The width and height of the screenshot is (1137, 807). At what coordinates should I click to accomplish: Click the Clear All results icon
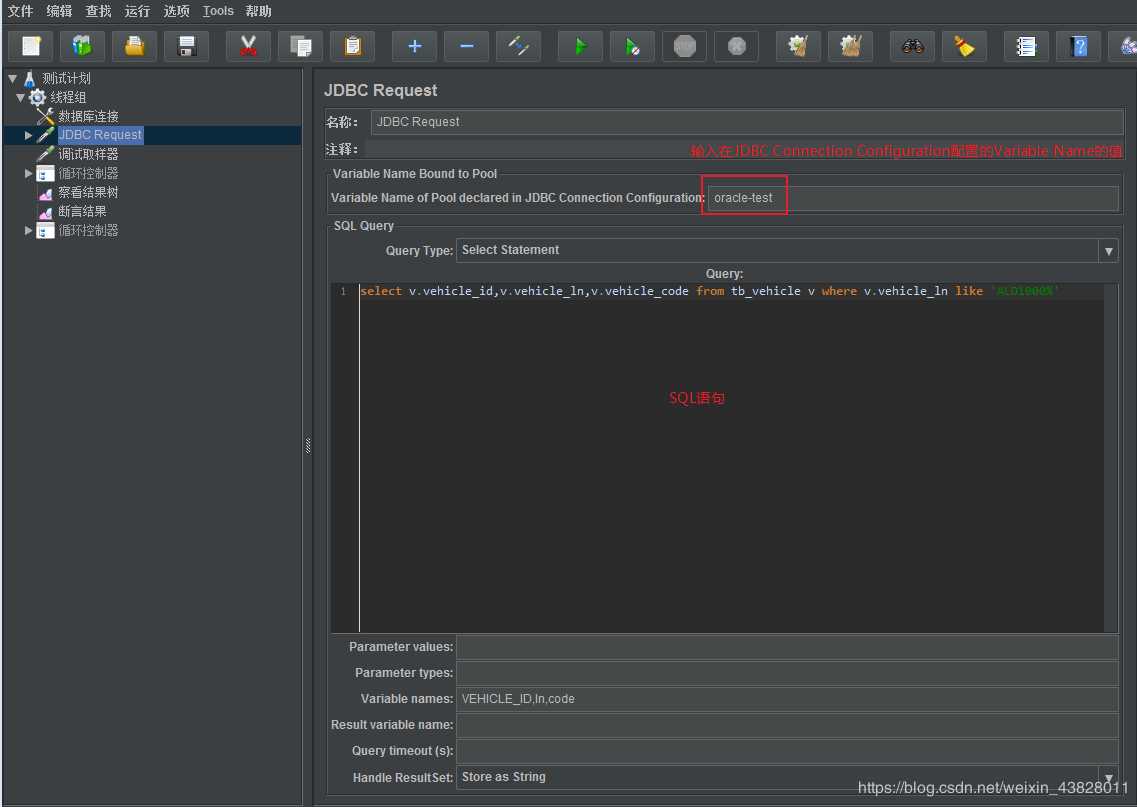point(851,46)
